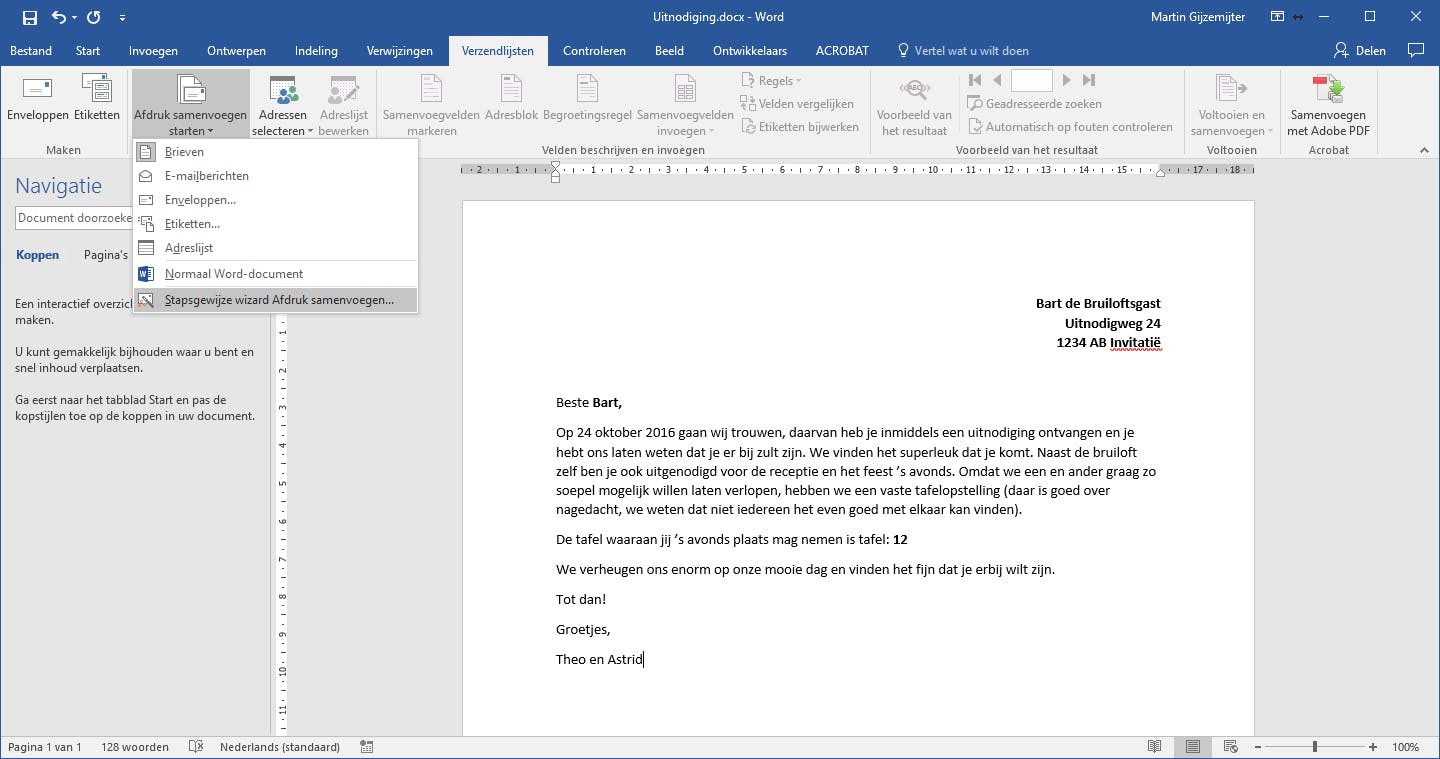Choose Brieven from the menu
The height and width of the screenshot is (759, 1440).
(275, 152)
